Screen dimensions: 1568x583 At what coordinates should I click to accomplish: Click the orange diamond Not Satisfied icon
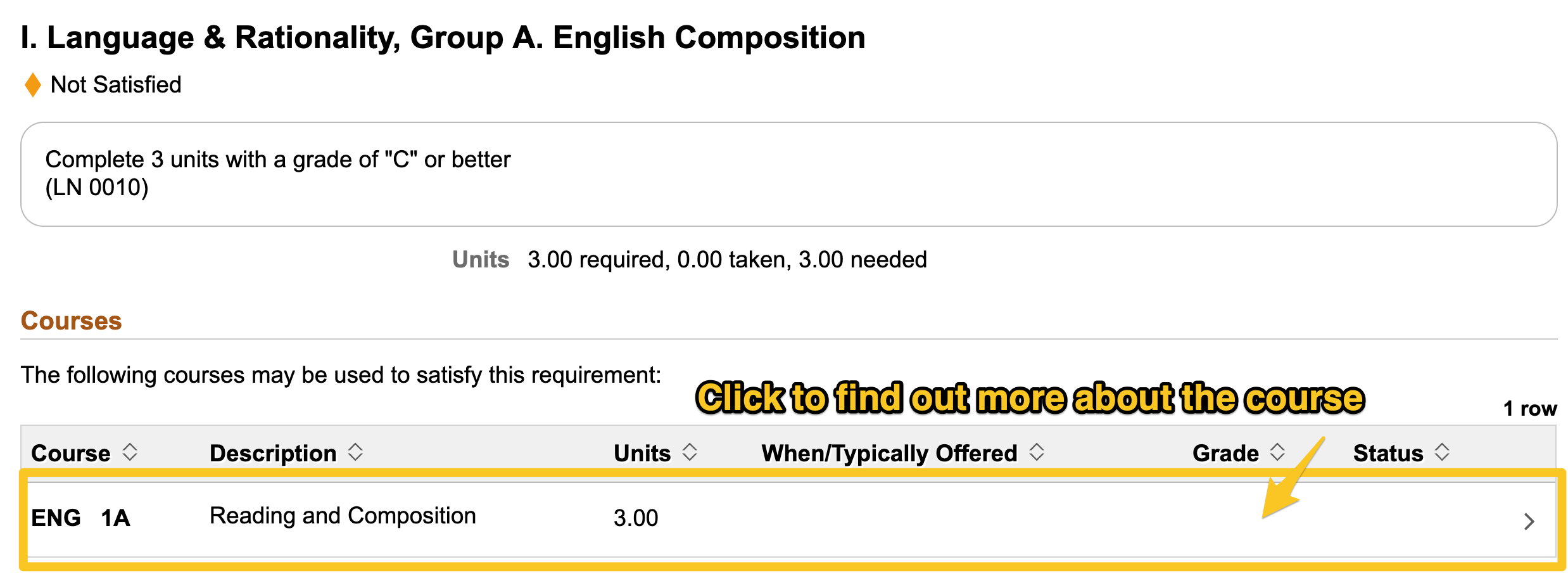click(32, 85)
